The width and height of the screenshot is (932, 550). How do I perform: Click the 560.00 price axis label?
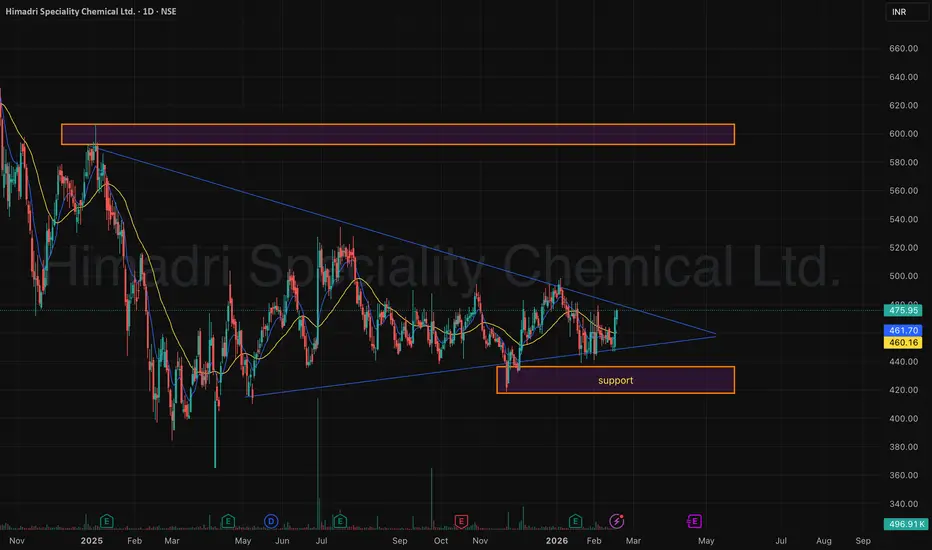pyautogui.click(x=903, y=191)
